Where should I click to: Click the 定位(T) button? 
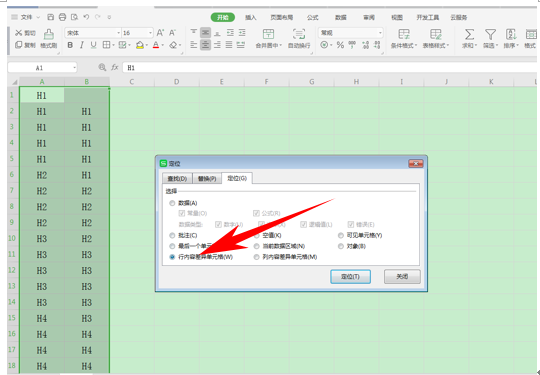[350, 277]
